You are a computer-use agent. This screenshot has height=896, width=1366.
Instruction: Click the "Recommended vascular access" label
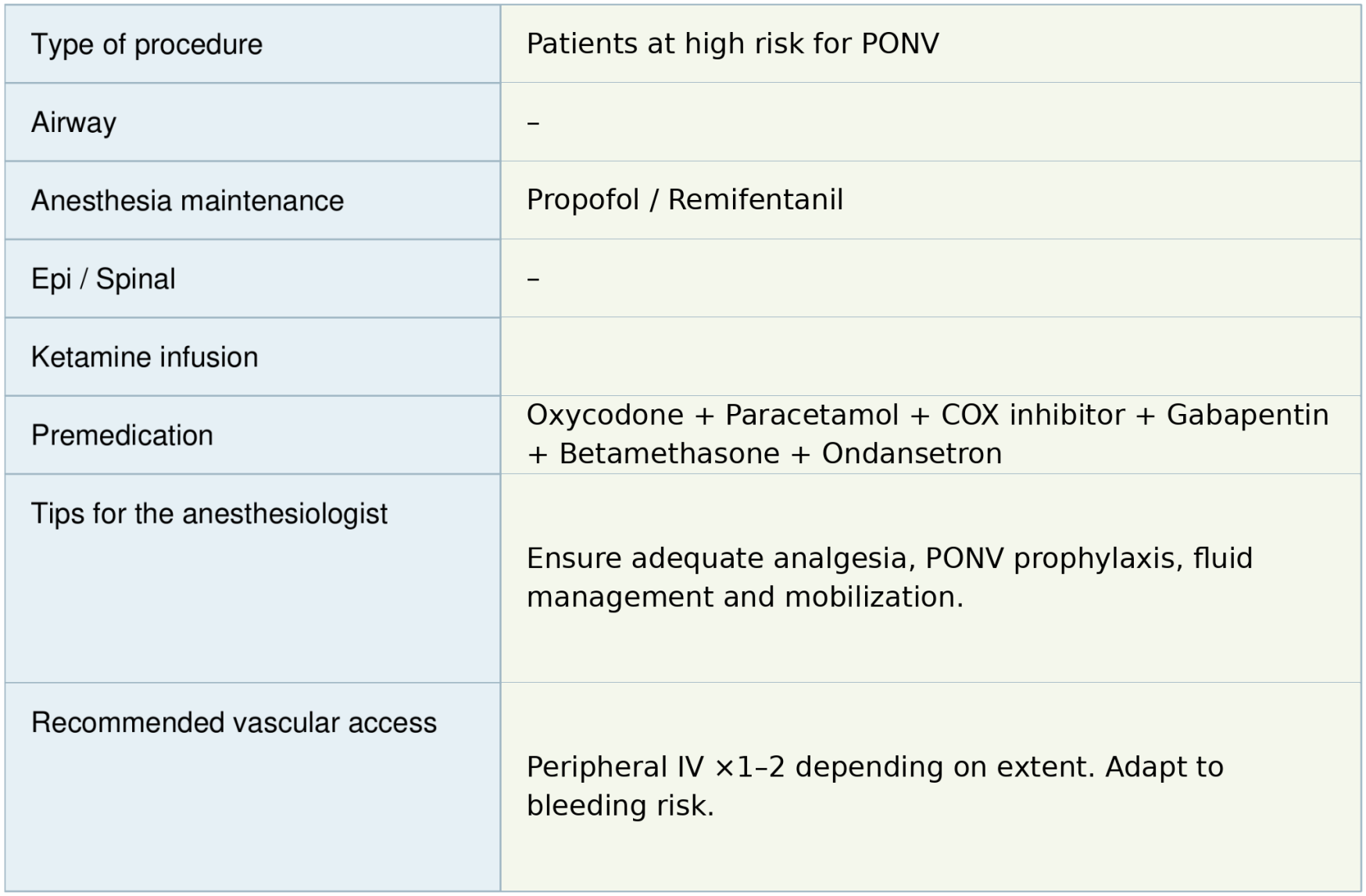click(234, 723)
